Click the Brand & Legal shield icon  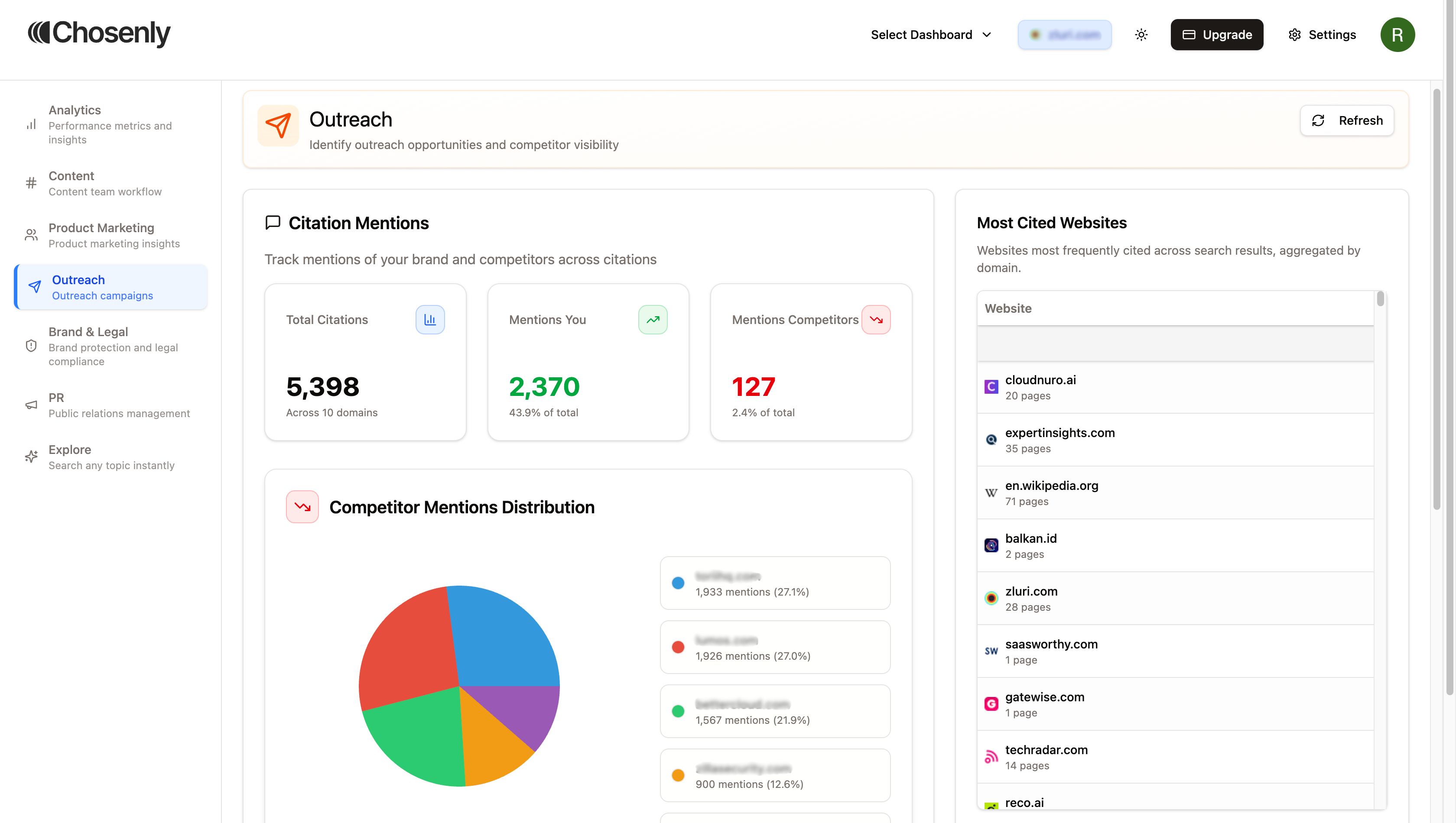(32, 346)
